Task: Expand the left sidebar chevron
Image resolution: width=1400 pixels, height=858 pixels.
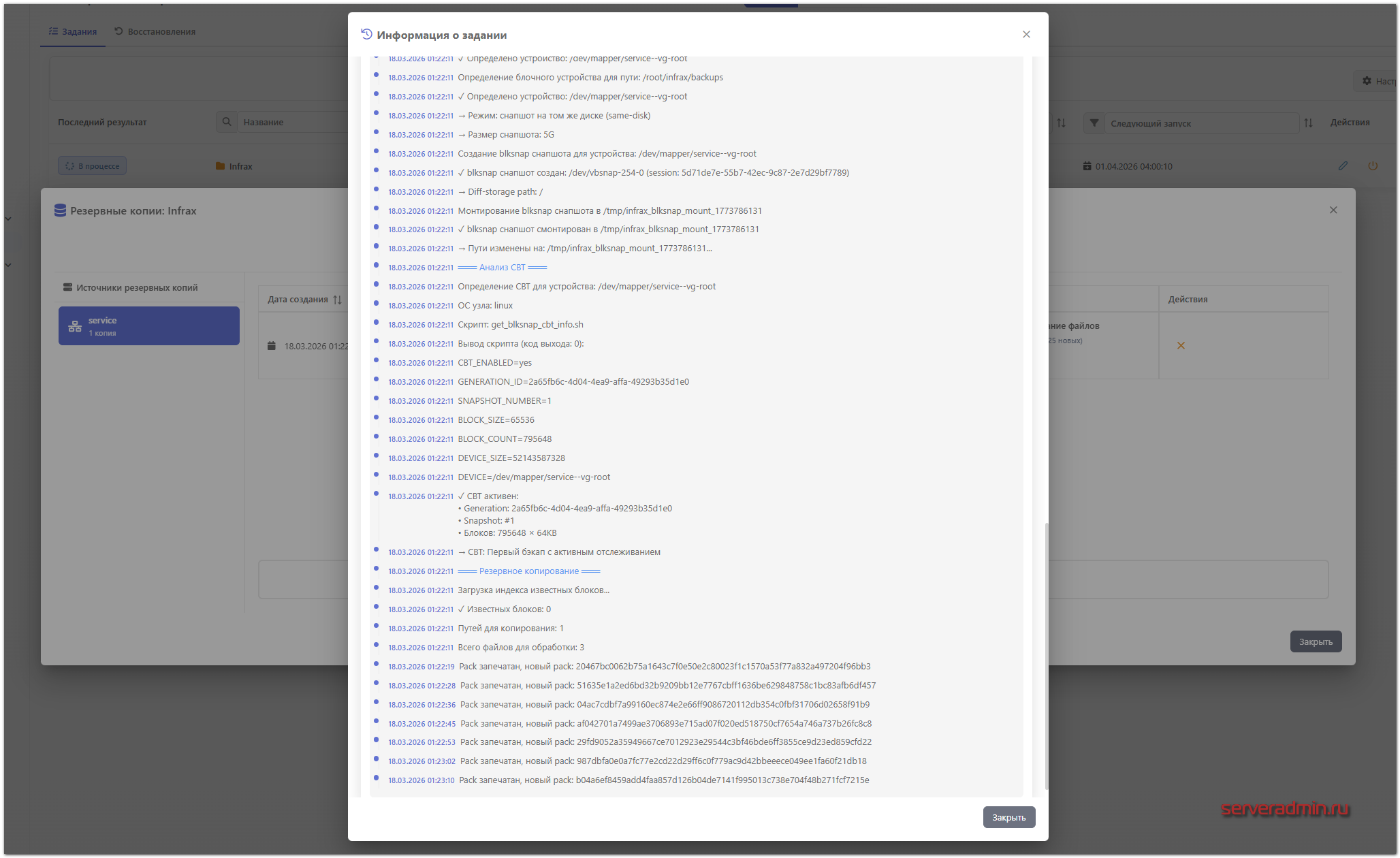Action: point(8,219)
